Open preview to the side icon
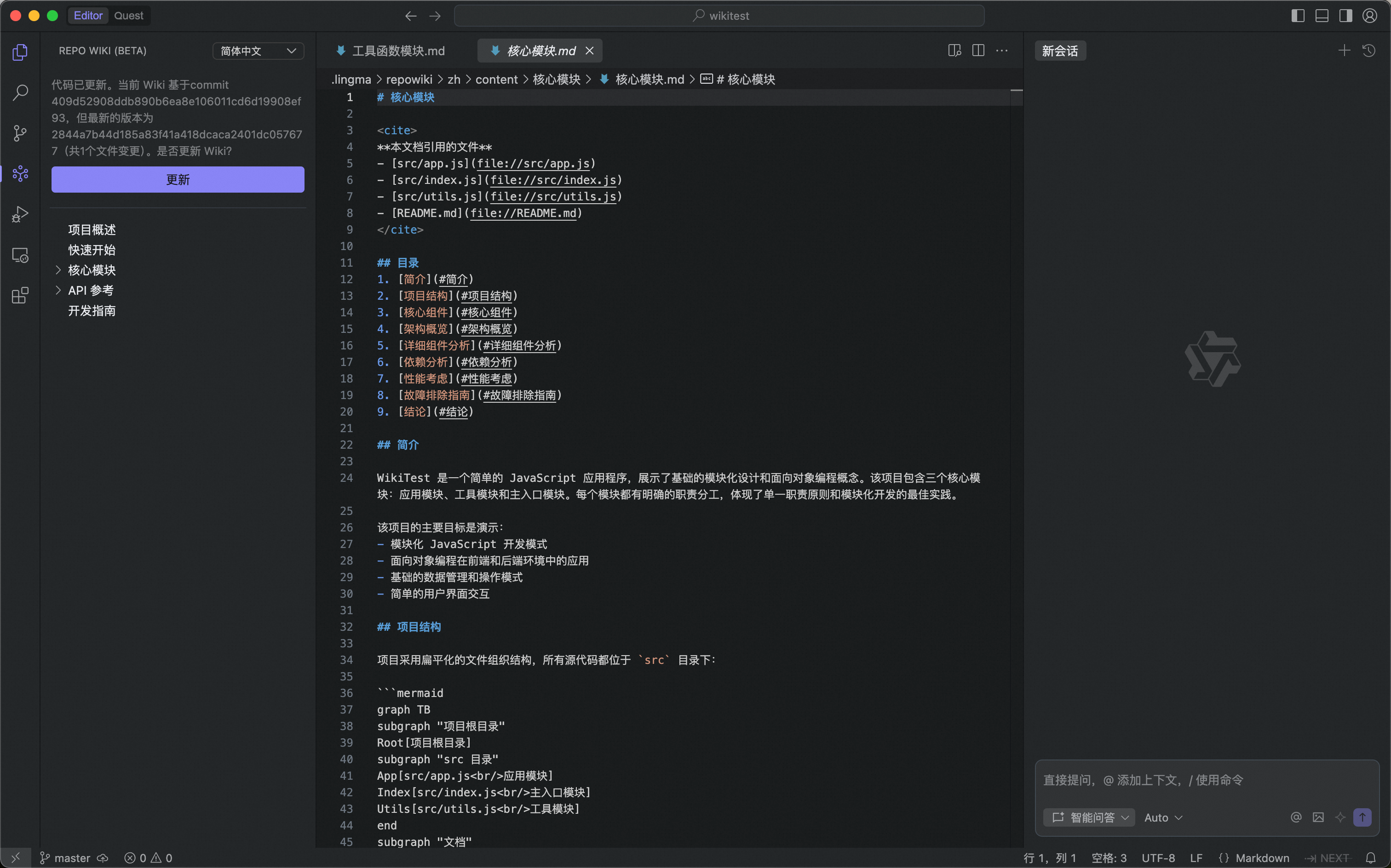This screenshot has width=1391, height=868. coord(954,51)
